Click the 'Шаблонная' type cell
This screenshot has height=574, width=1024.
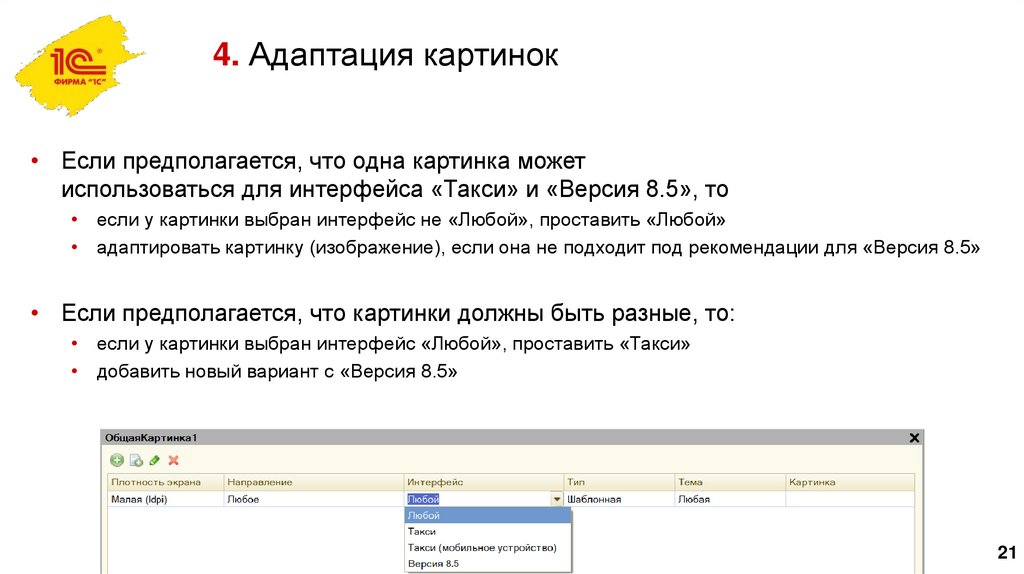point(618,500)
